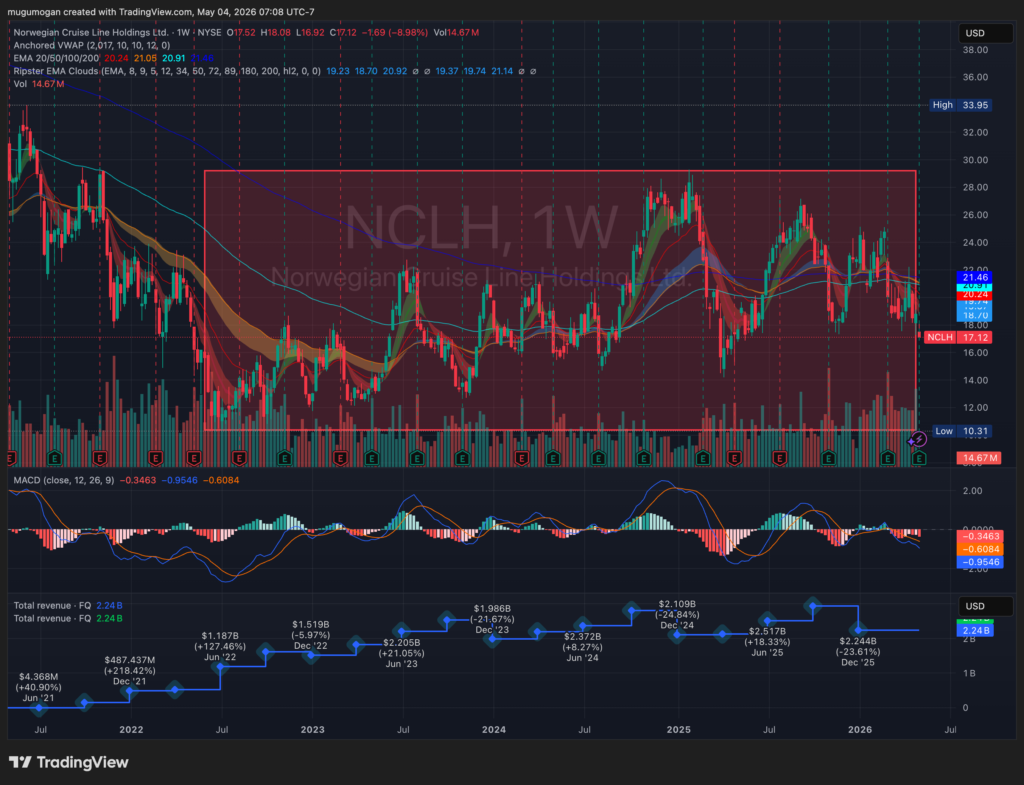Click the TradingView logo at bottom left
This screenshot has height=785, width=1024.
click(x=69, y=762)
